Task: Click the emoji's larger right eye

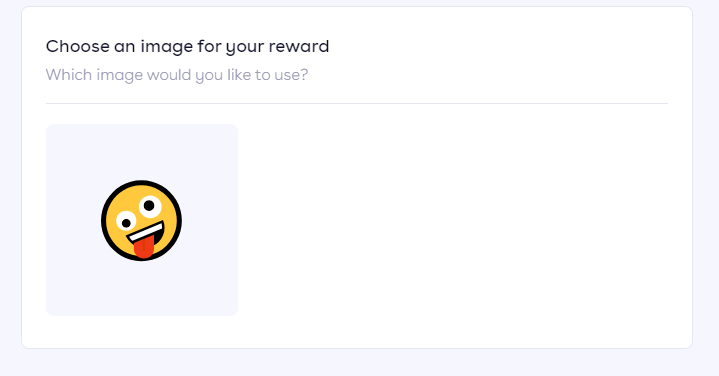Action: coord(150,206)
